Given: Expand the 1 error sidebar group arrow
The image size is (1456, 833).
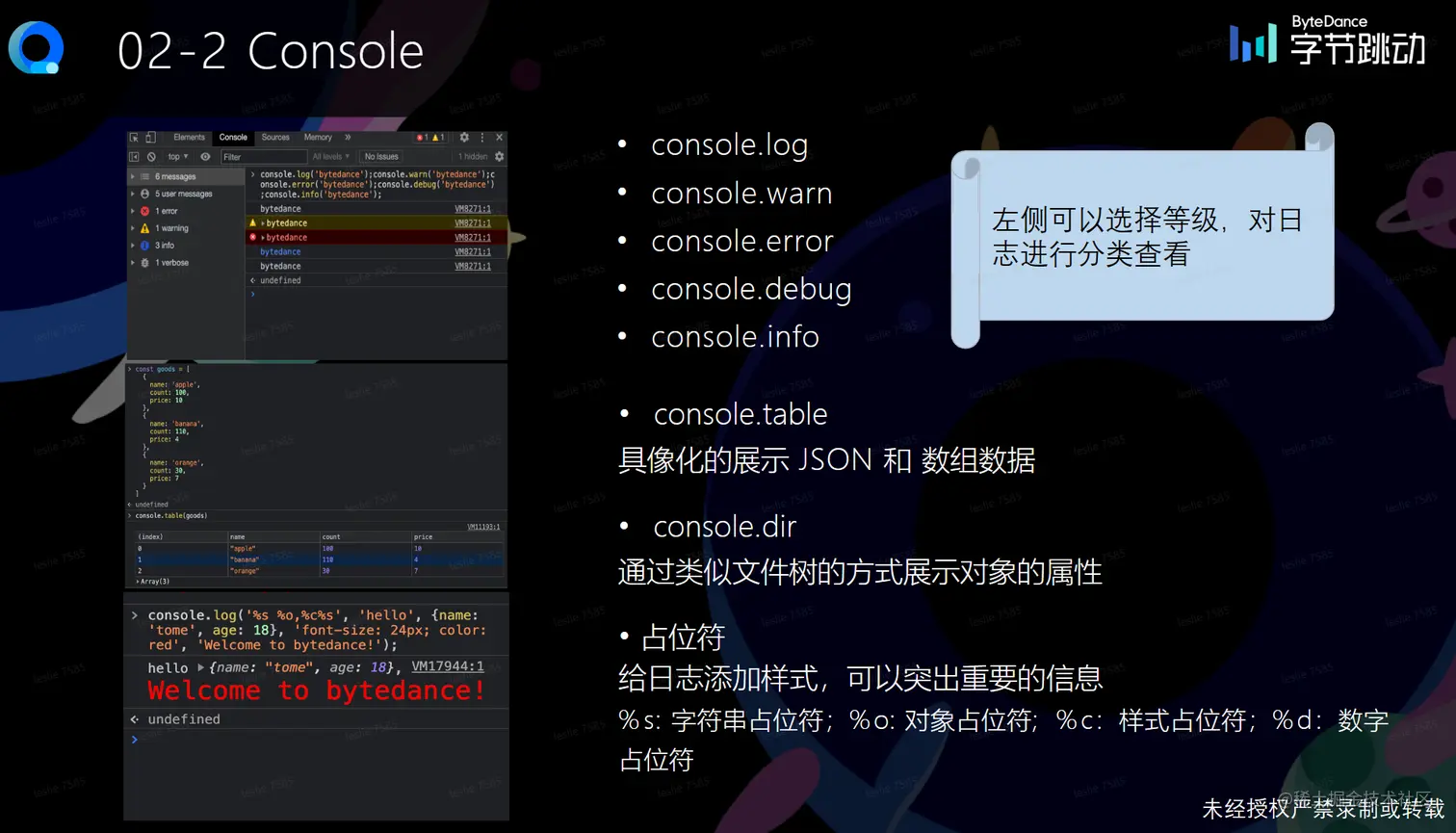Looking at the screenshot, I should coord(133,211).
